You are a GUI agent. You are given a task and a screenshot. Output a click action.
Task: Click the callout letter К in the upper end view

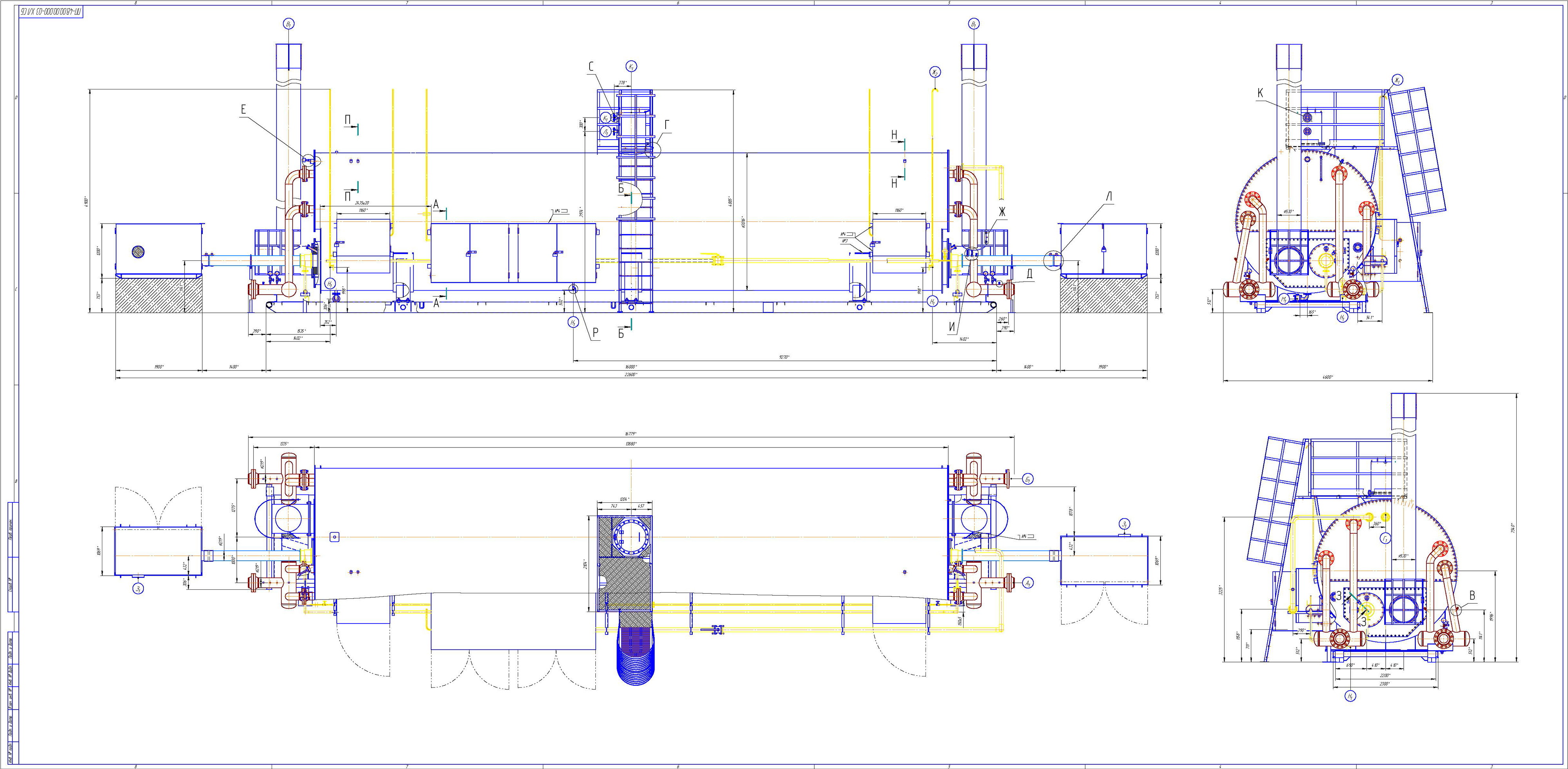pyautogui.click(x=1260, y=93)
